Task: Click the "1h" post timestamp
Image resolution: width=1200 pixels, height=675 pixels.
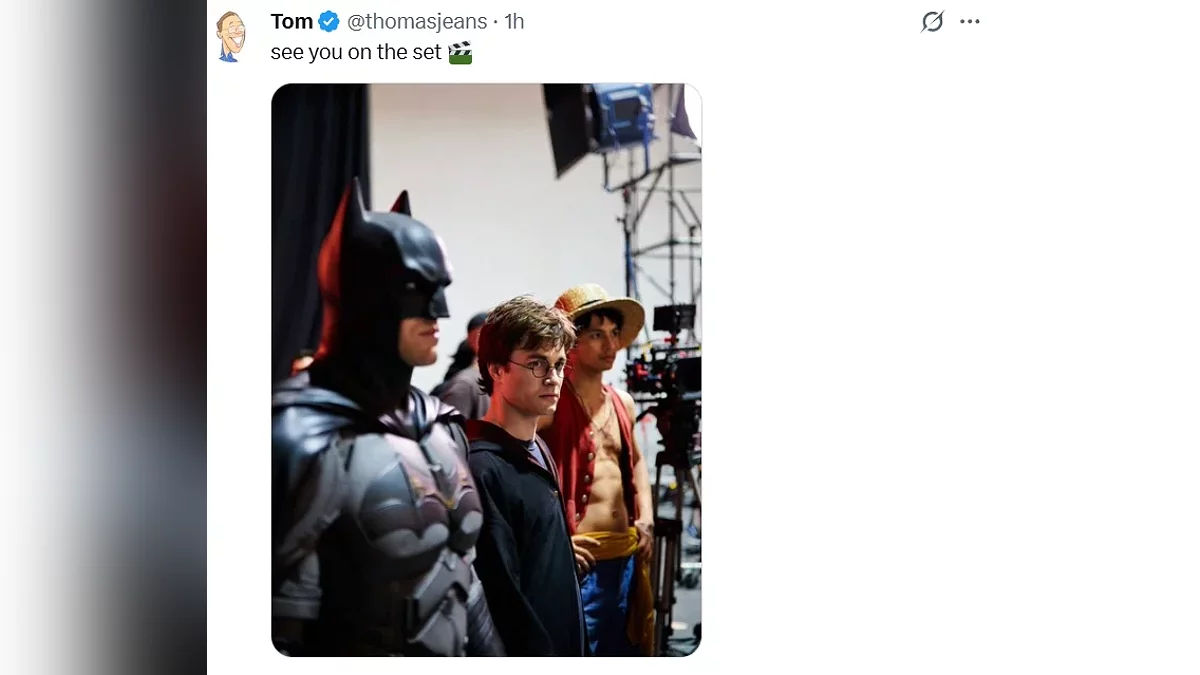Action: tap(514, 21)
